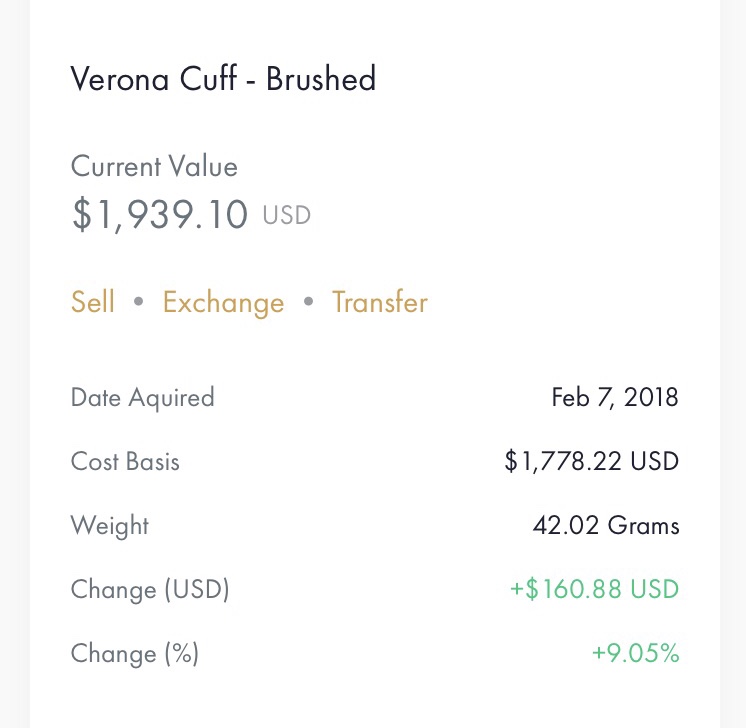This screenshot has width=746, height=728.
Task: Click the Cost Basis label
Action: point(125,462)
